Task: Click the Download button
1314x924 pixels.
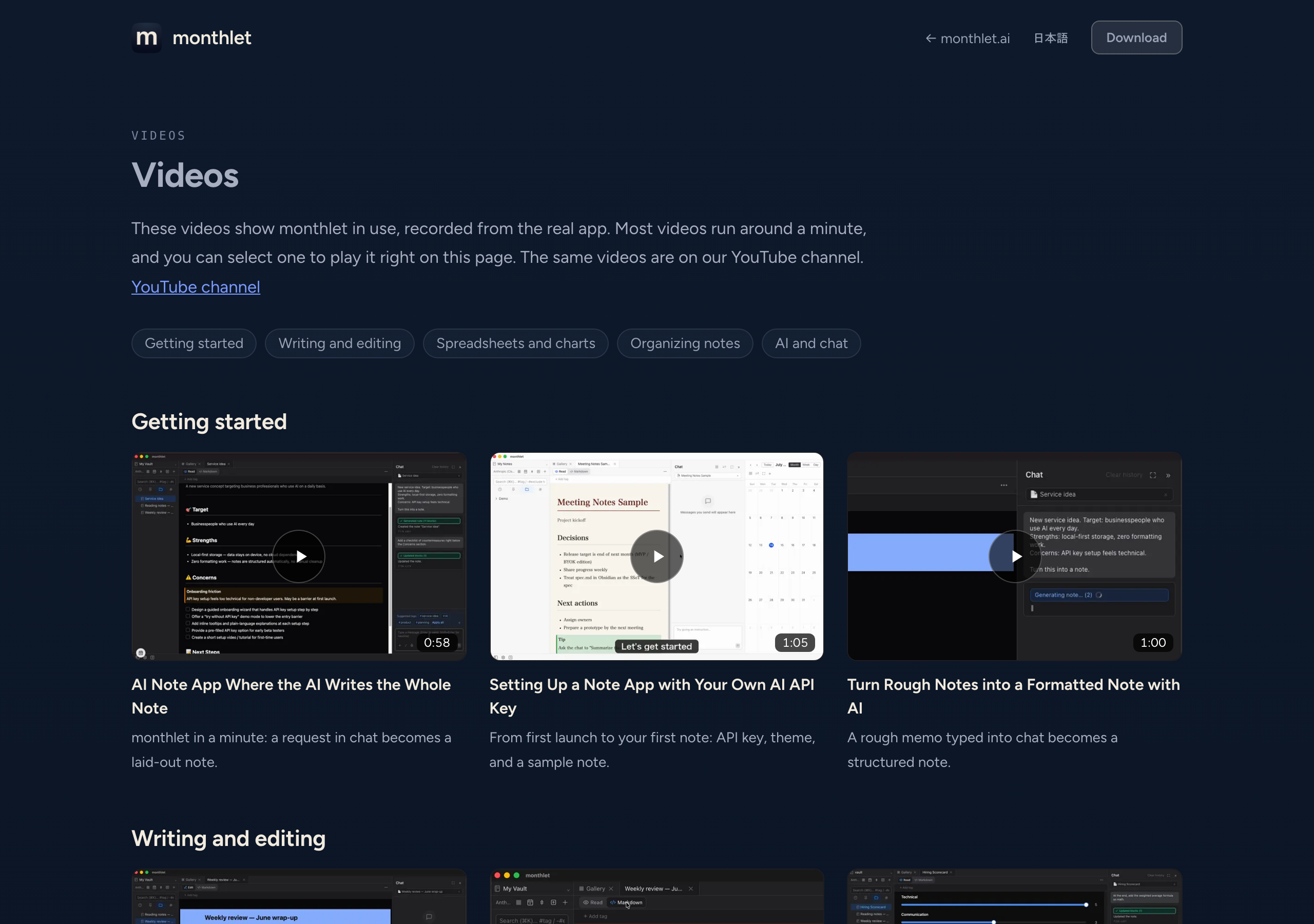Action: click(x=1136, y=38)
